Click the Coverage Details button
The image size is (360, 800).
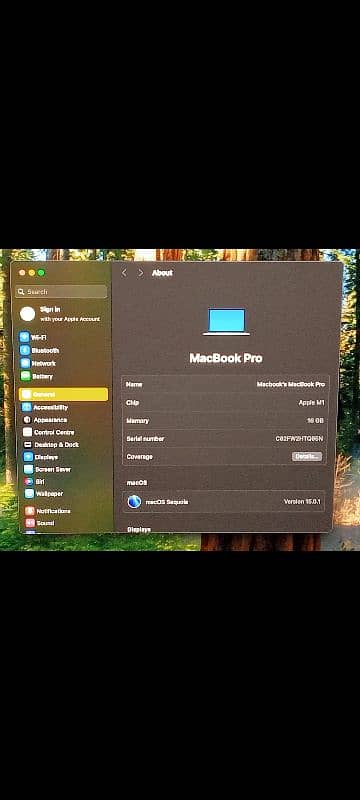tap(306, 456)
